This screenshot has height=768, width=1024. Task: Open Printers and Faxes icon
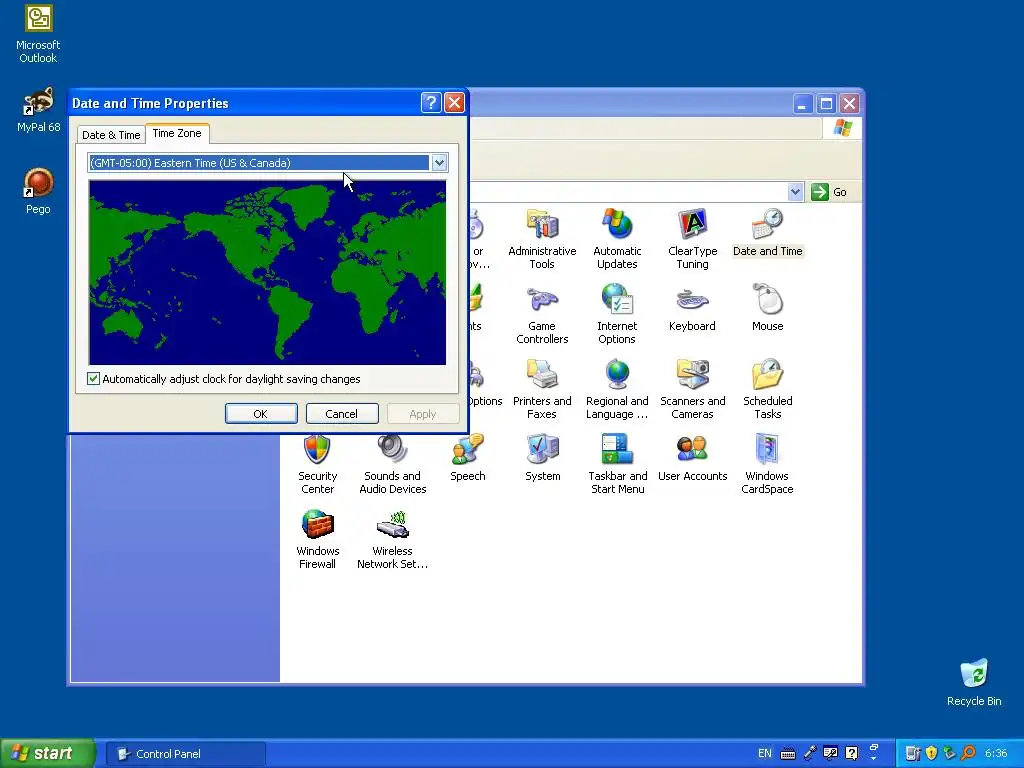point(542,389)
